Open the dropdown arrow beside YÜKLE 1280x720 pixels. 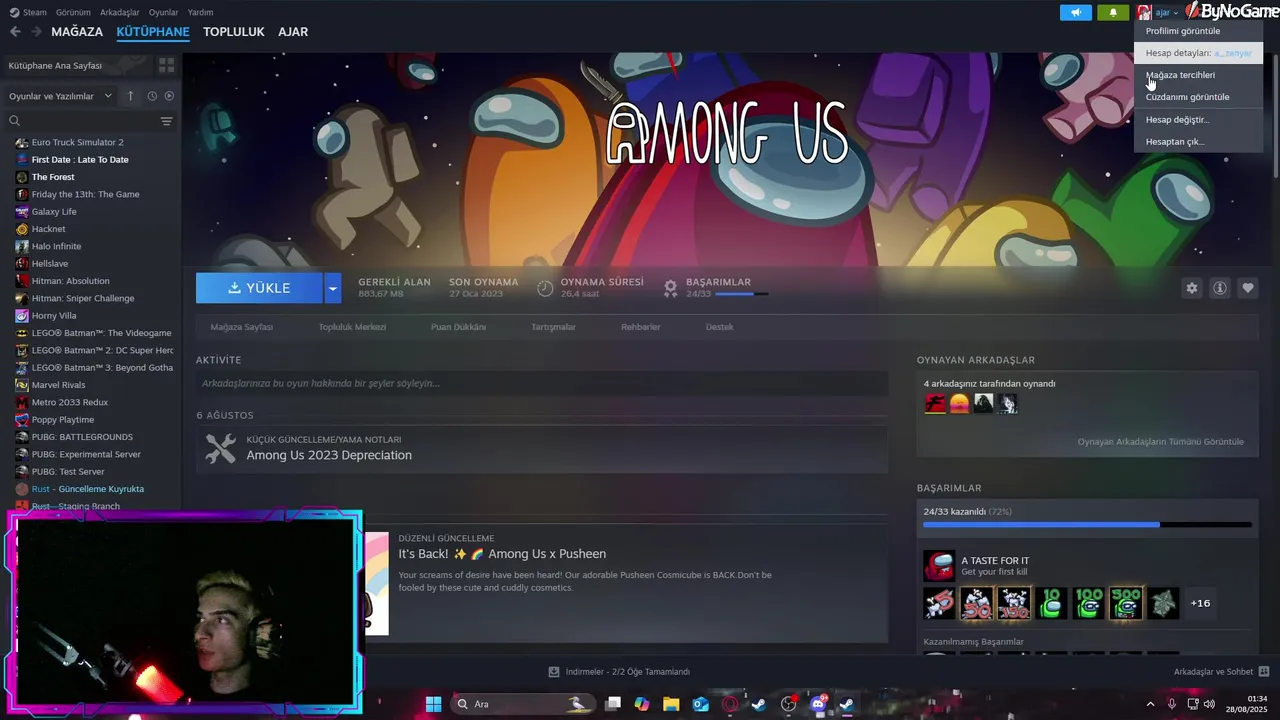(333, 288)
